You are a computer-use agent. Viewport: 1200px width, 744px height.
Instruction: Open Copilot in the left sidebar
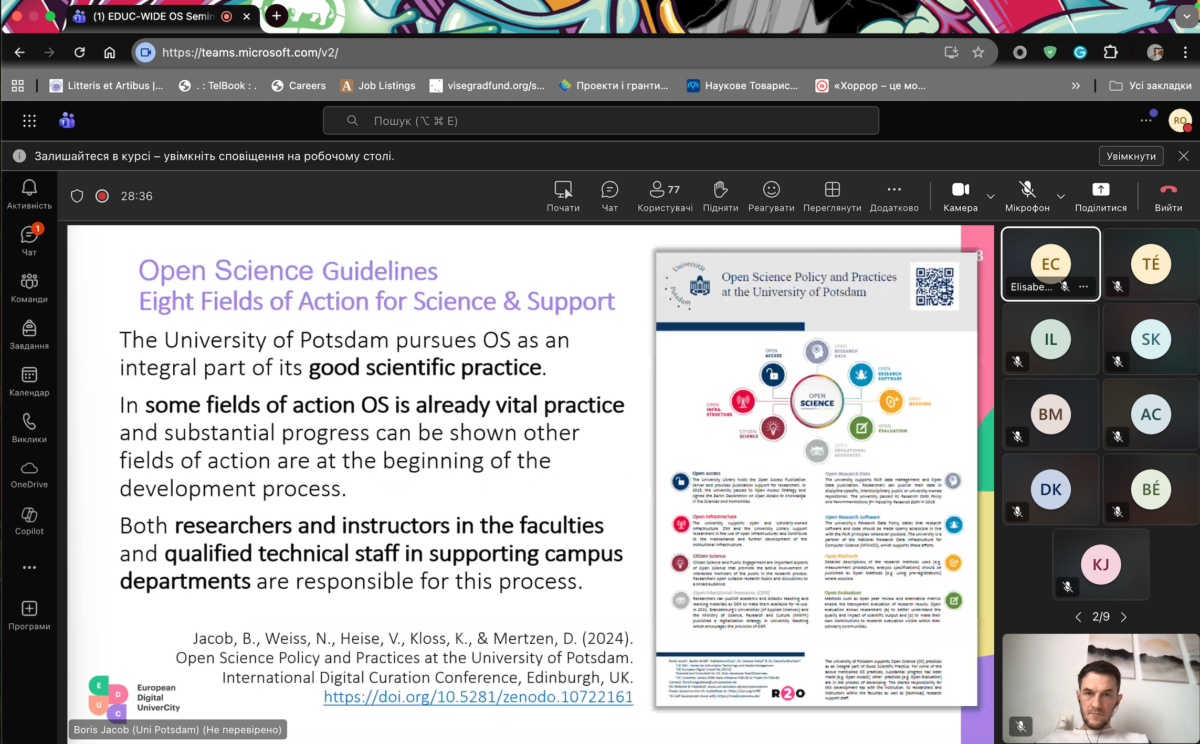(x=29, y=521)
